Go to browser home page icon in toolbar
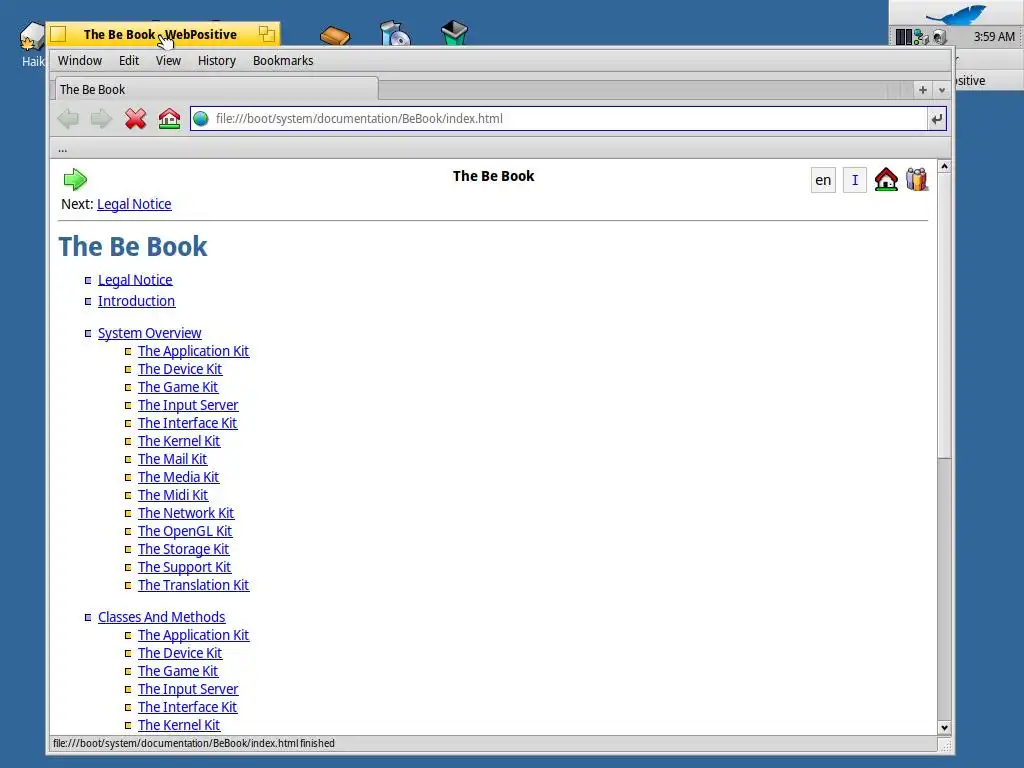The image size is (1024, 768). (169, 119)
